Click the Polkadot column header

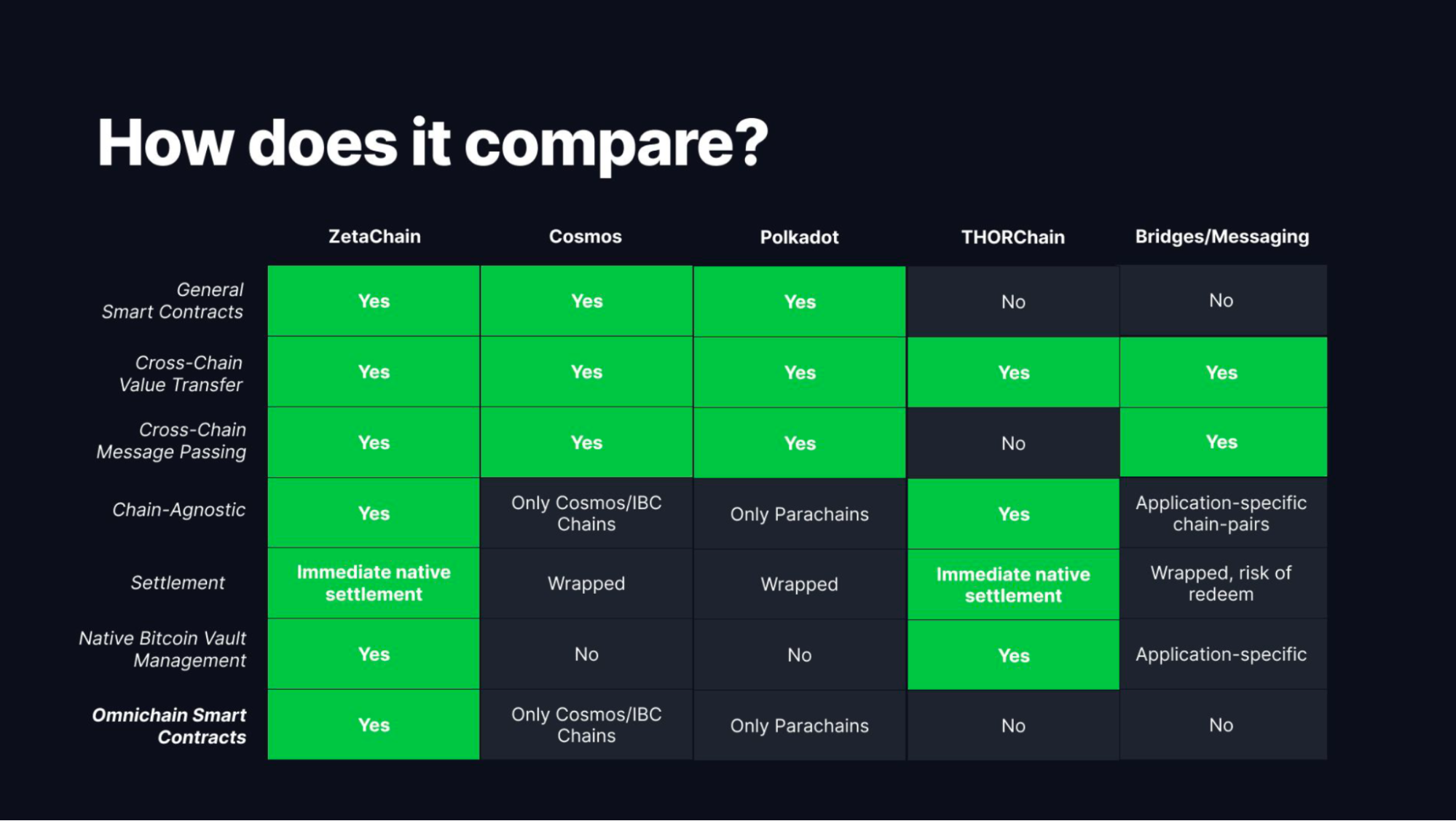pos(800,237)
